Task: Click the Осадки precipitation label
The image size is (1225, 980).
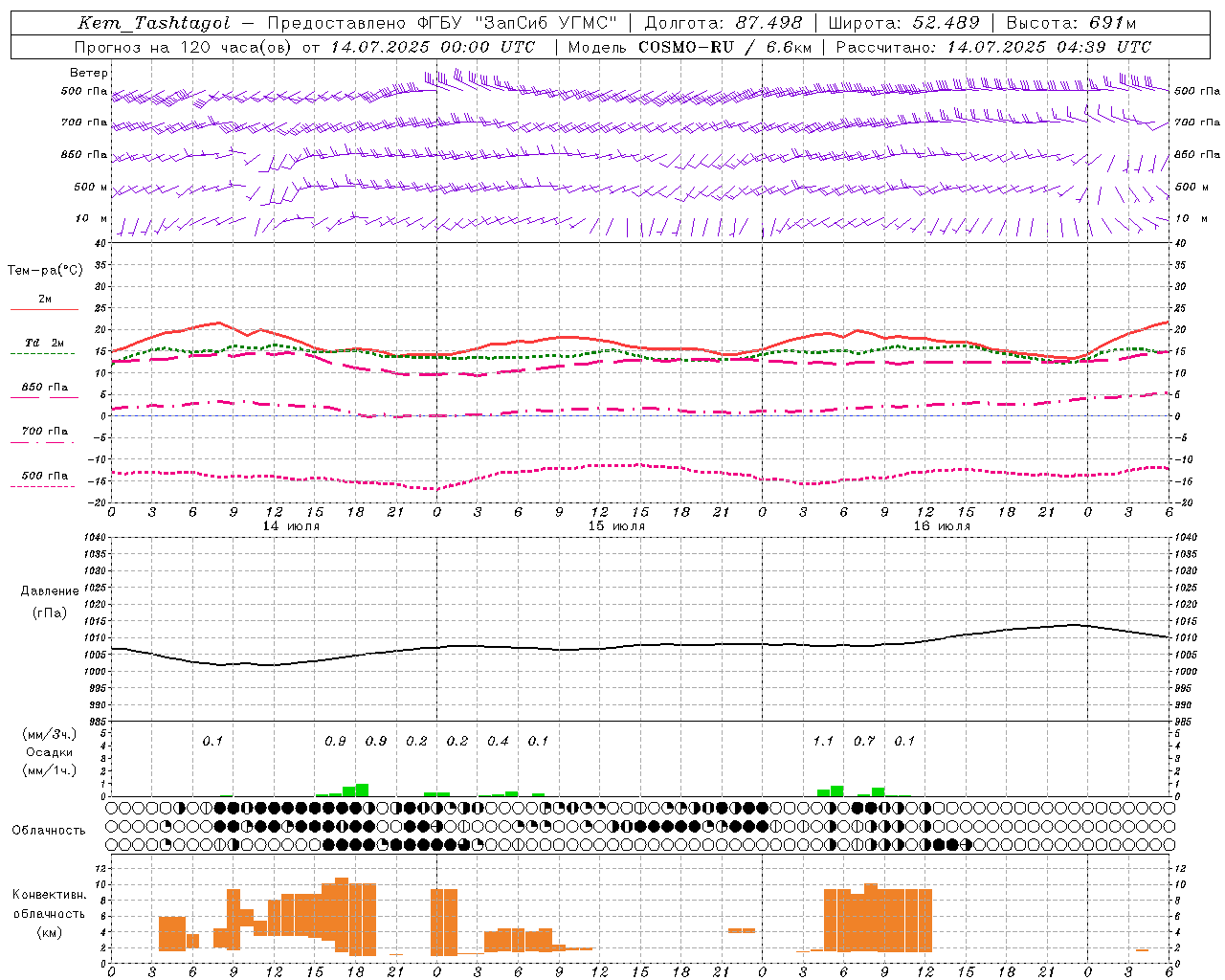Action: 50,752
